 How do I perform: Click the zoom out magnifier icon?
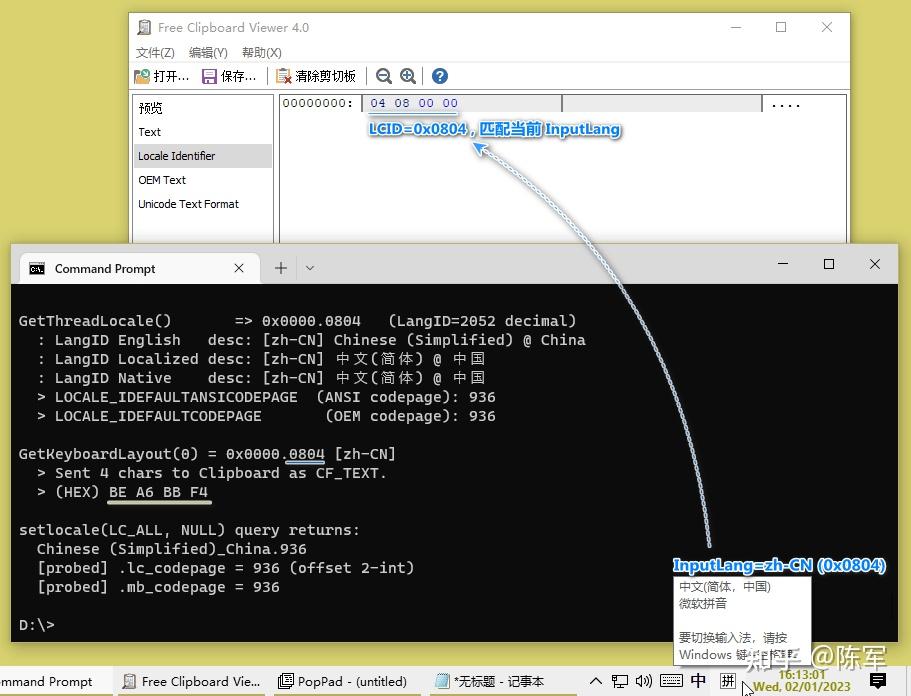click(x=384, y=76)
